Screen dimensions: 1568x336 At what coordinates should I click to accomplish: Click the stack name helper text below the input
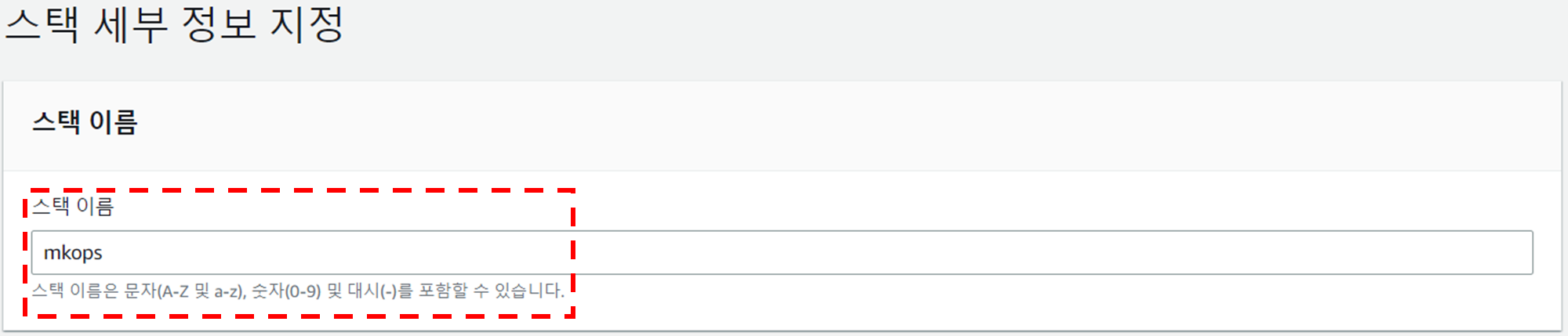pos(298,291)
